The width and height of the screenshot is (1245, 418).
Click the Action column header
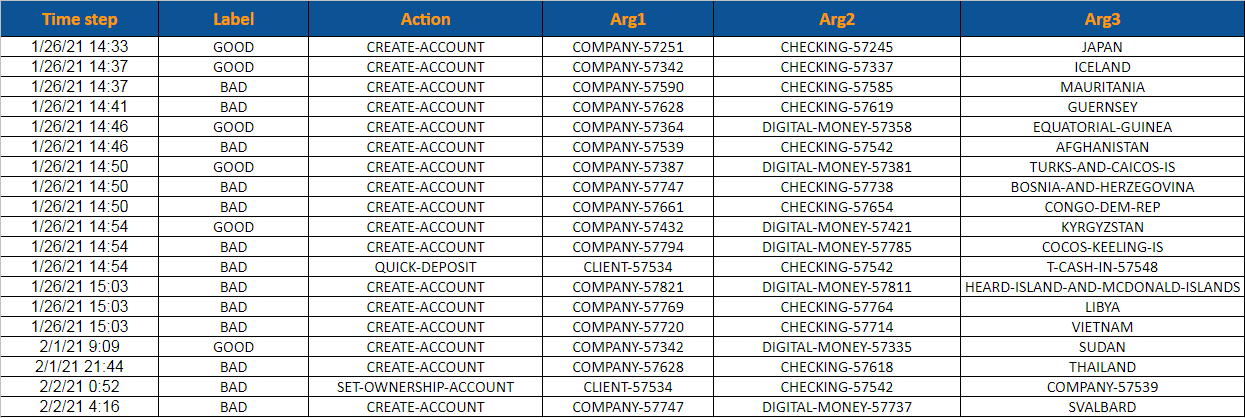coord(425,19)
